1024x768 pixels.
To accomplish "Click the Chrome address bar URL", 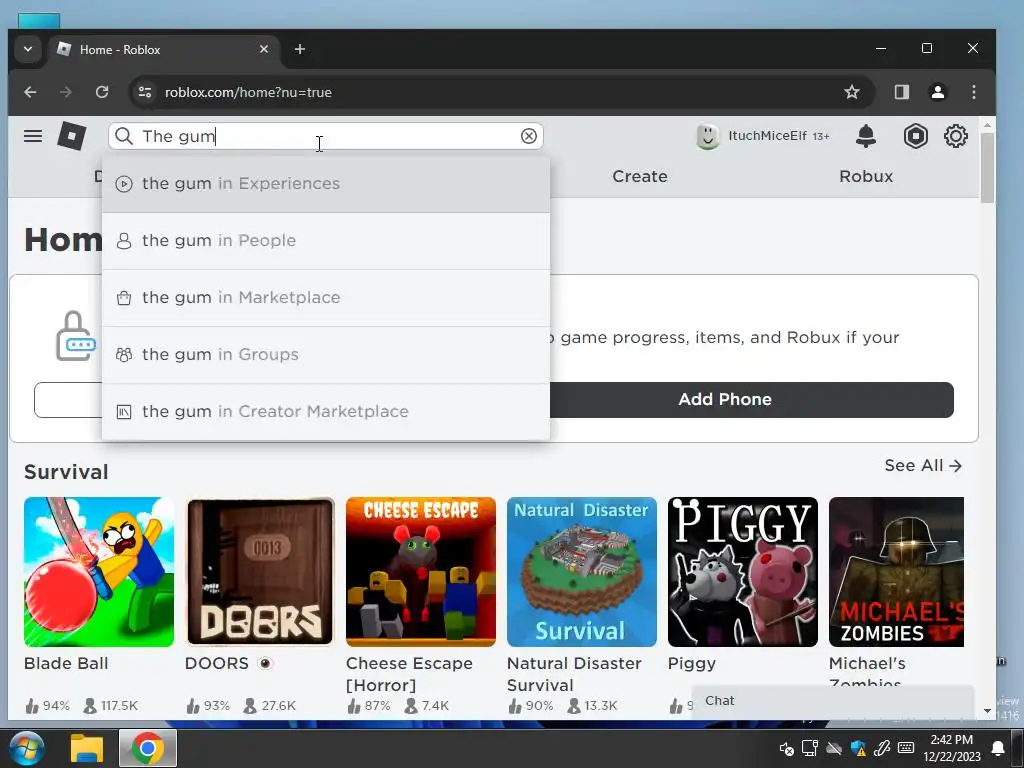I will (248, 92).
